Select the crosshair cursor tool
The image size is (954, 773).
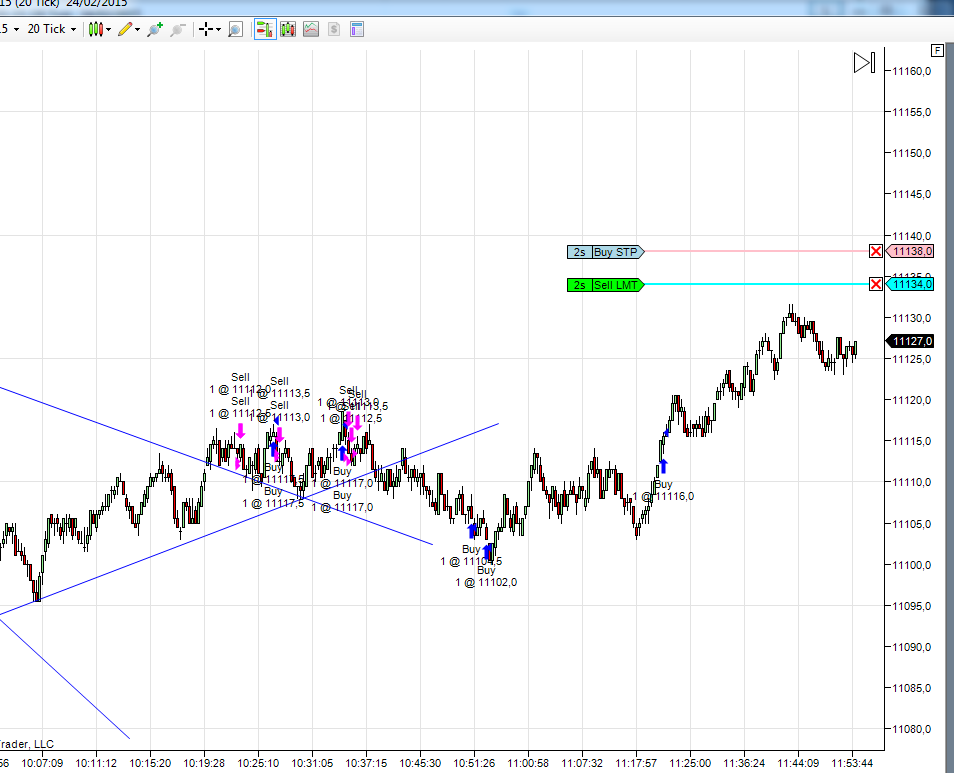pos(206,29)
